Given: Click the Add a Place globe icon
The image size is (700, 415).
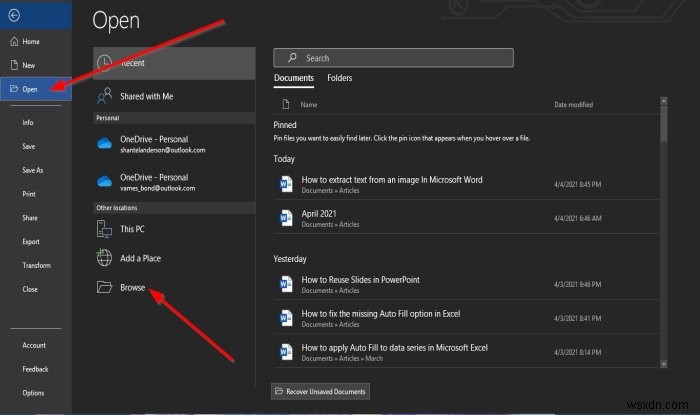Looking at the screenshot, I should click(x=104, y=258).
